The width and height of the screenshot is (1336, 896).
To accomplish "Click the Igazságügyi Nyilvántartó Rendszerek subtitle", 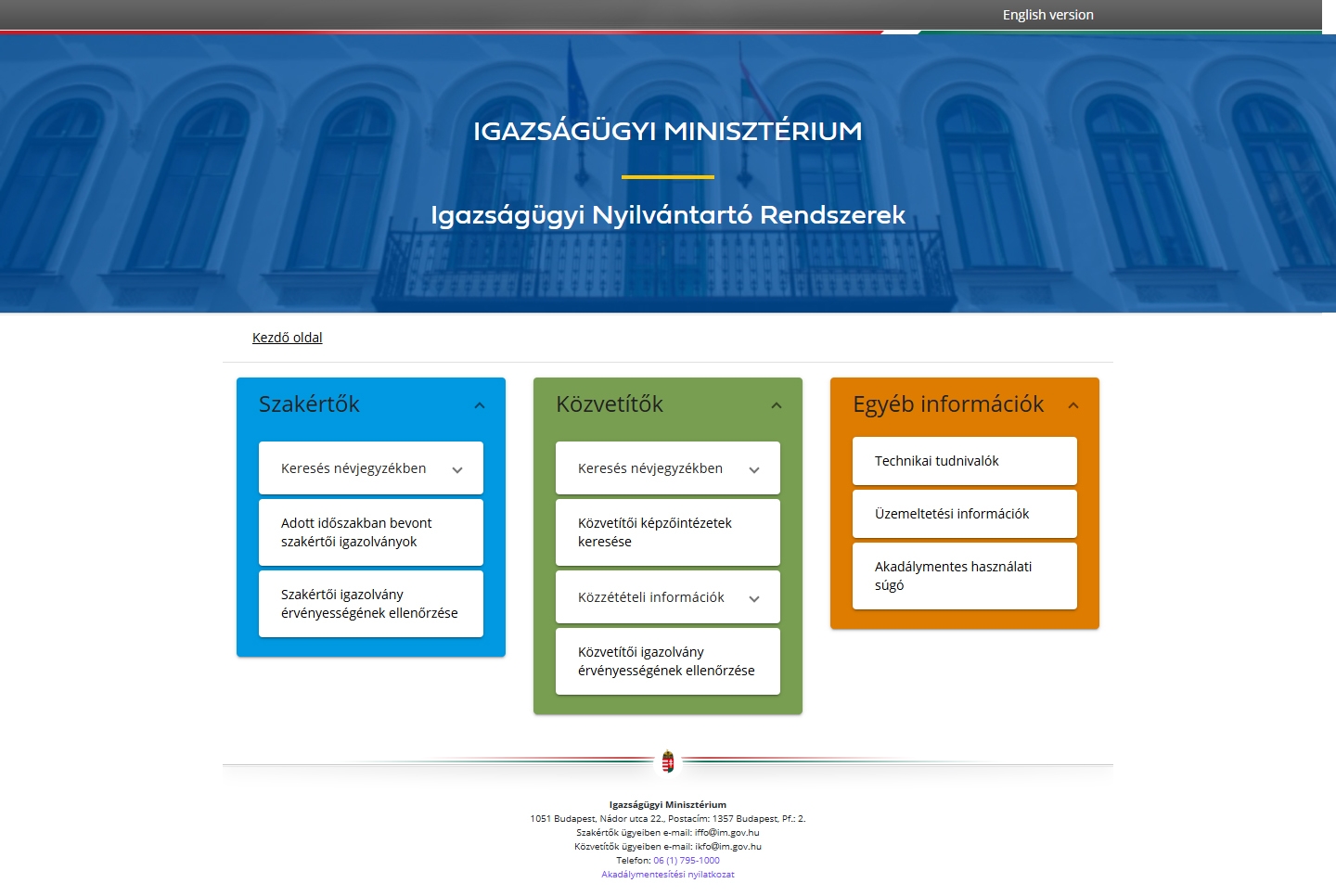I will 668,215.
